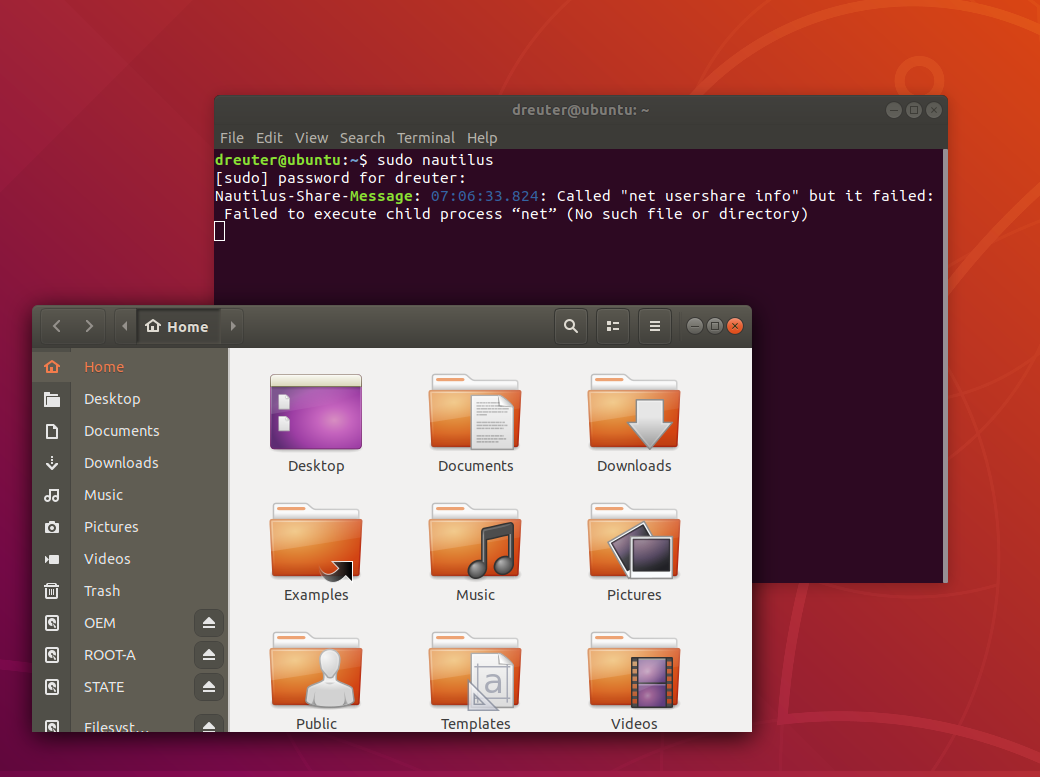Screen dimensions: 1040x777
Task: Select the Public folder icon
Action: (316, 670)
